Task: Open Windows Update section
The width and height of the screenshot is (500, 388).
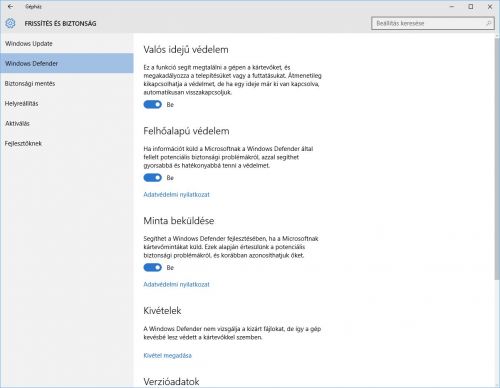Action: [x=67, y=43]
